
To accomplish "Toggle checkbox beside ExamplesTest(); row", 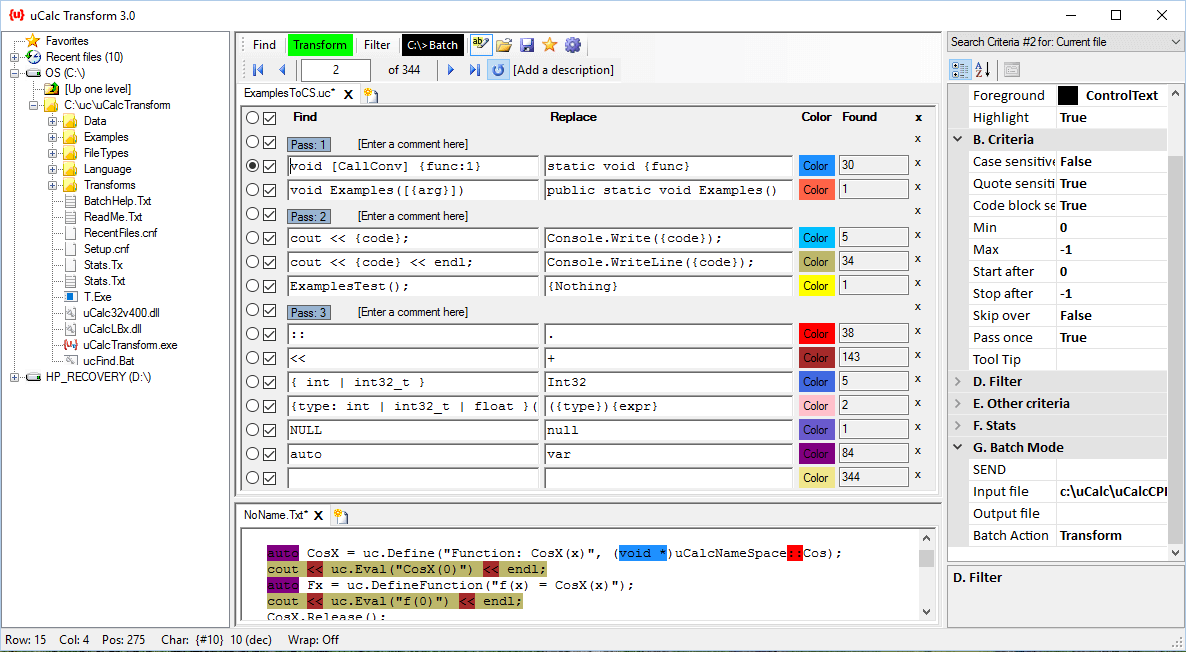I will [269, 286].
